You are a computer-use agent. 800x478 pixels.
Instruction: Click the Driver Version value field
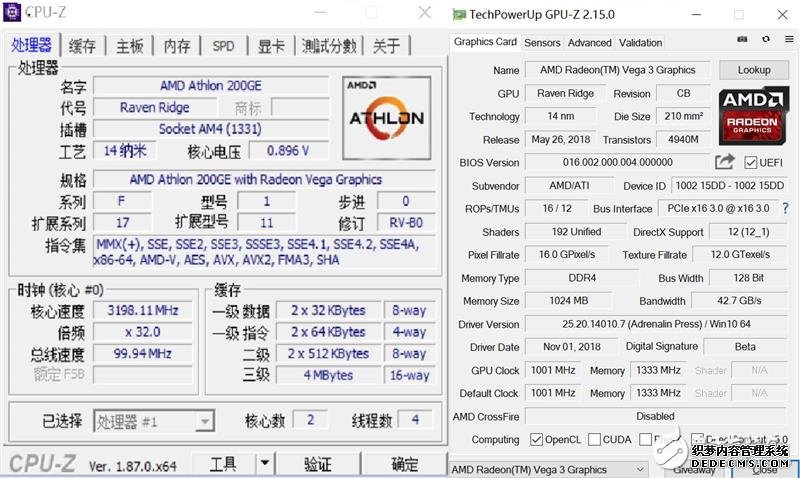656,324
